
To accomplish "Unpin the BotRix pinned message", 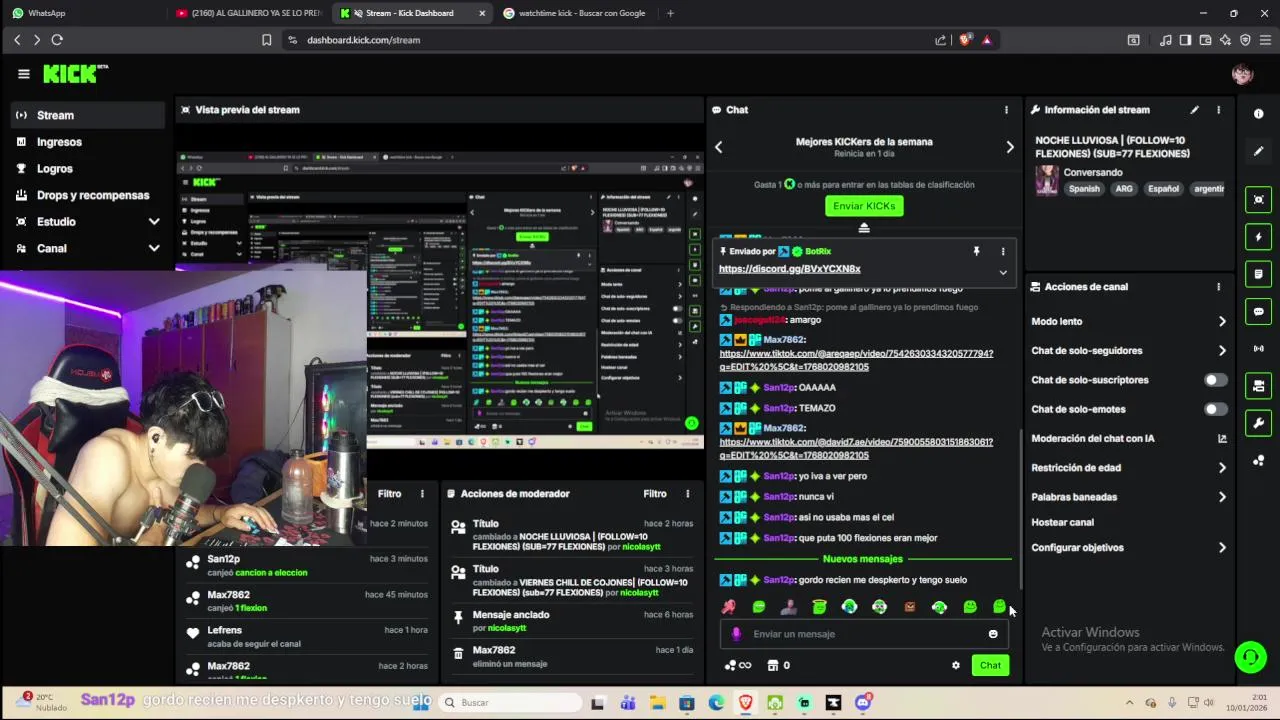I will [976, 252].
